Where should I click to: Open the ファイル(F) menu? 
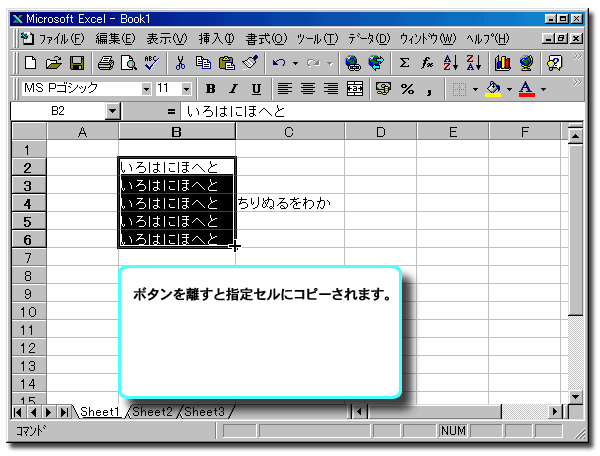[x=61, y=39]
